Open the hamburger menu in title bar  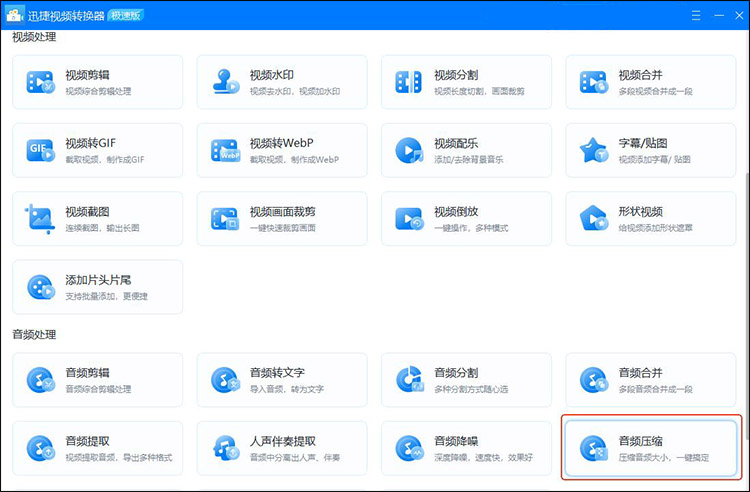click(696, 15)
